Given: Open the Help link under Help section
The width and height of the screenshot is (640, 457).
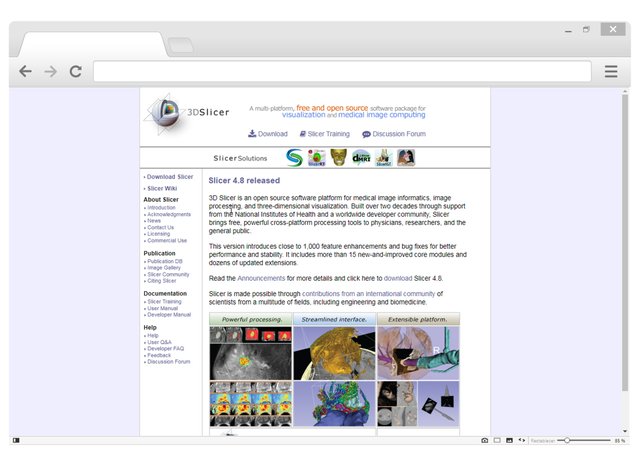Looking at the screenshot, I should click(153, 335).
